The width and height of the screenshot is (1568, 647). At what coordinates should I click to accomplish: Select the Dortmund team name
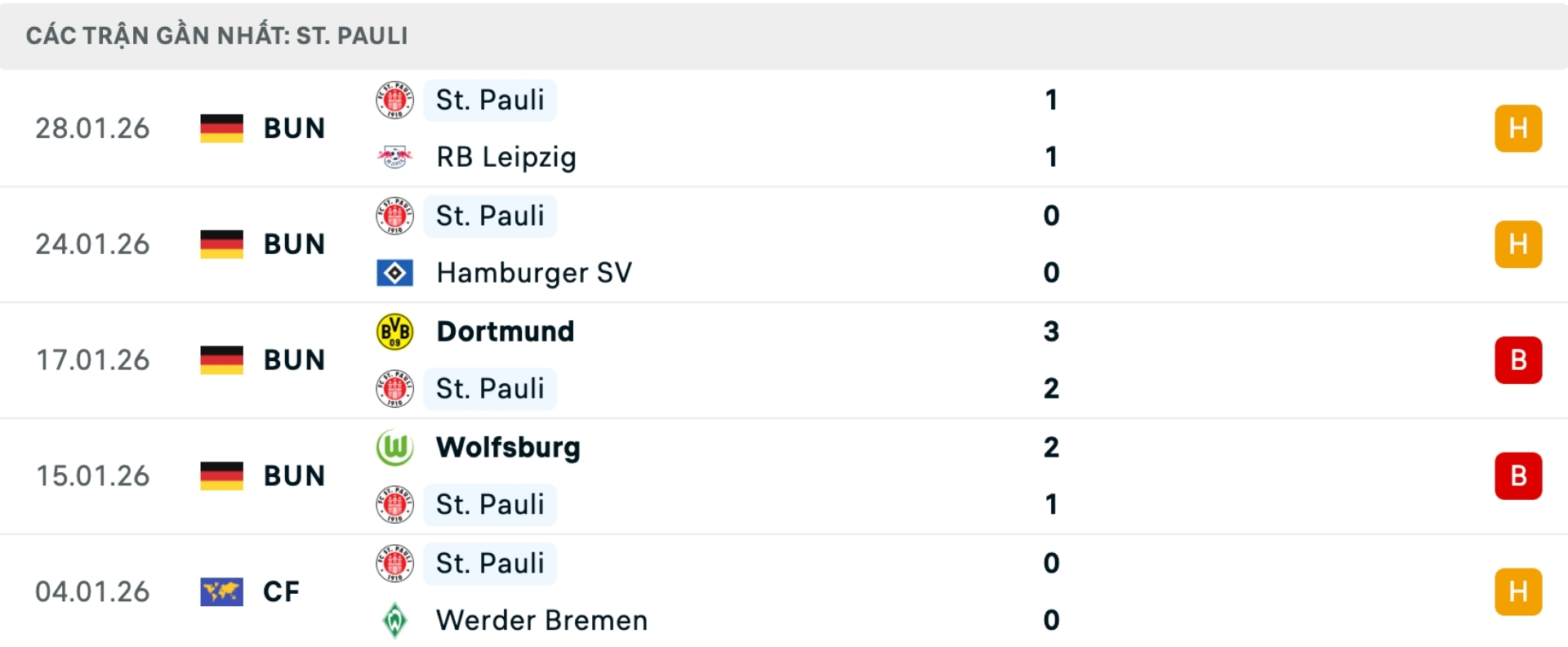click(505, 332)
